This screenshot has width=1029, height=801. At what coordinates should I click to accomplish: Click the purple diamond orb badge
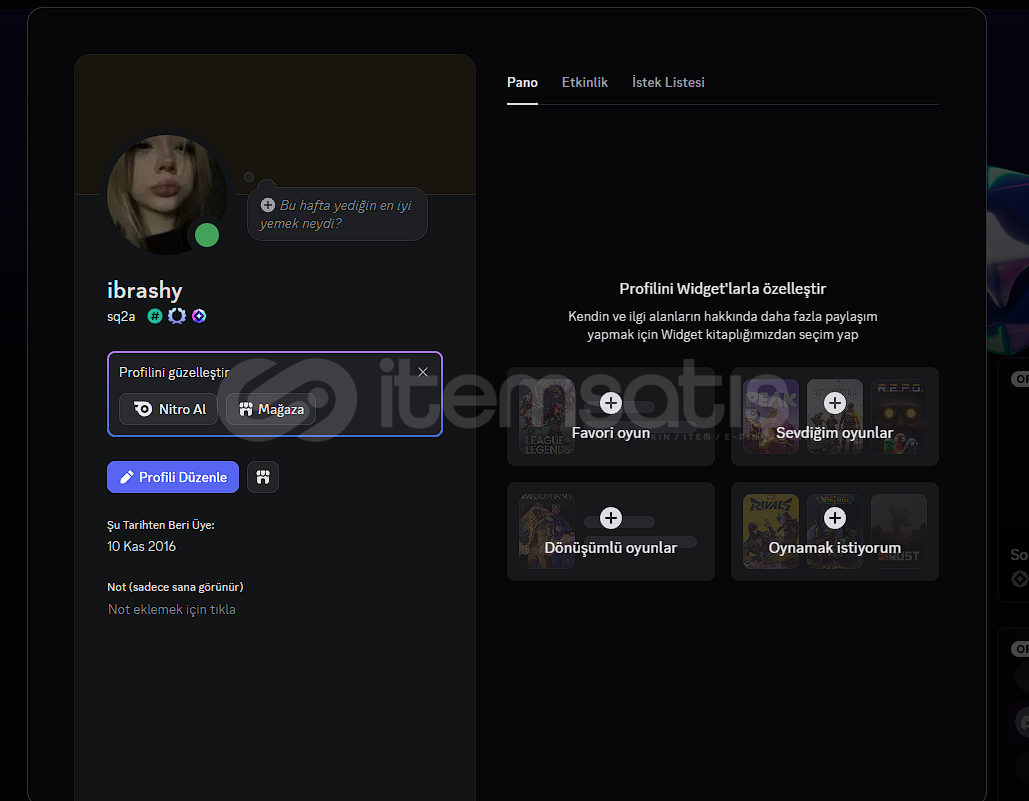tap(199, 316)
